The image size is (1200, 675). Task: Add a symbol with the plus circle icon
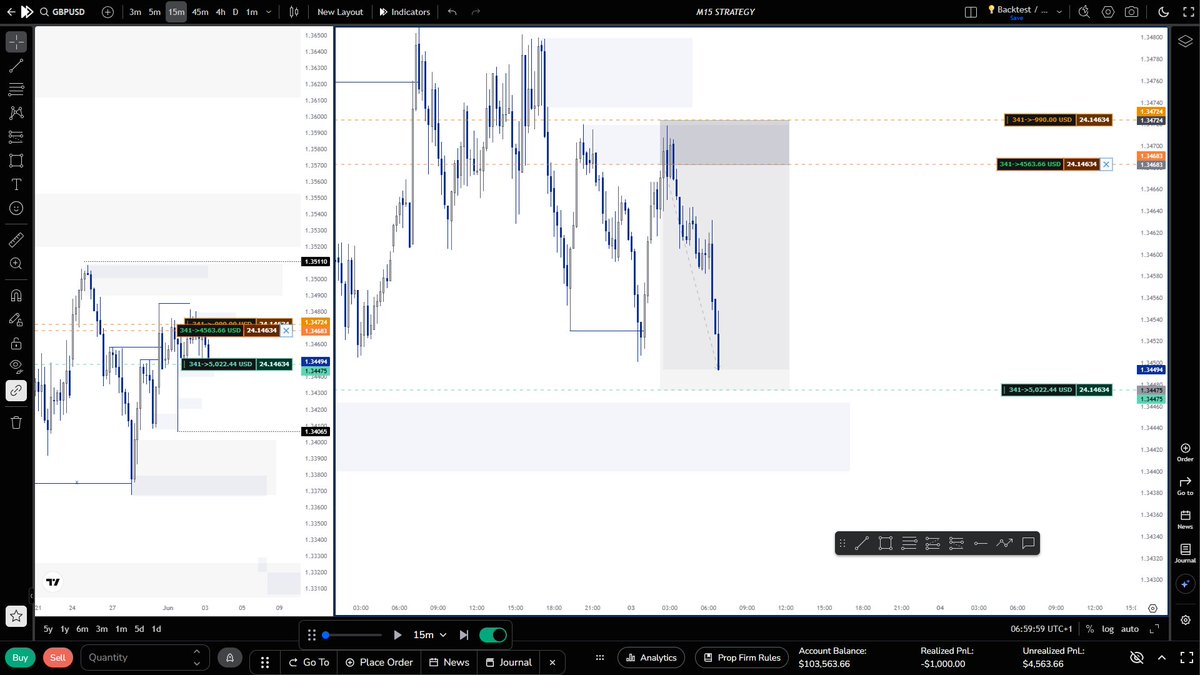pos(108,12)
